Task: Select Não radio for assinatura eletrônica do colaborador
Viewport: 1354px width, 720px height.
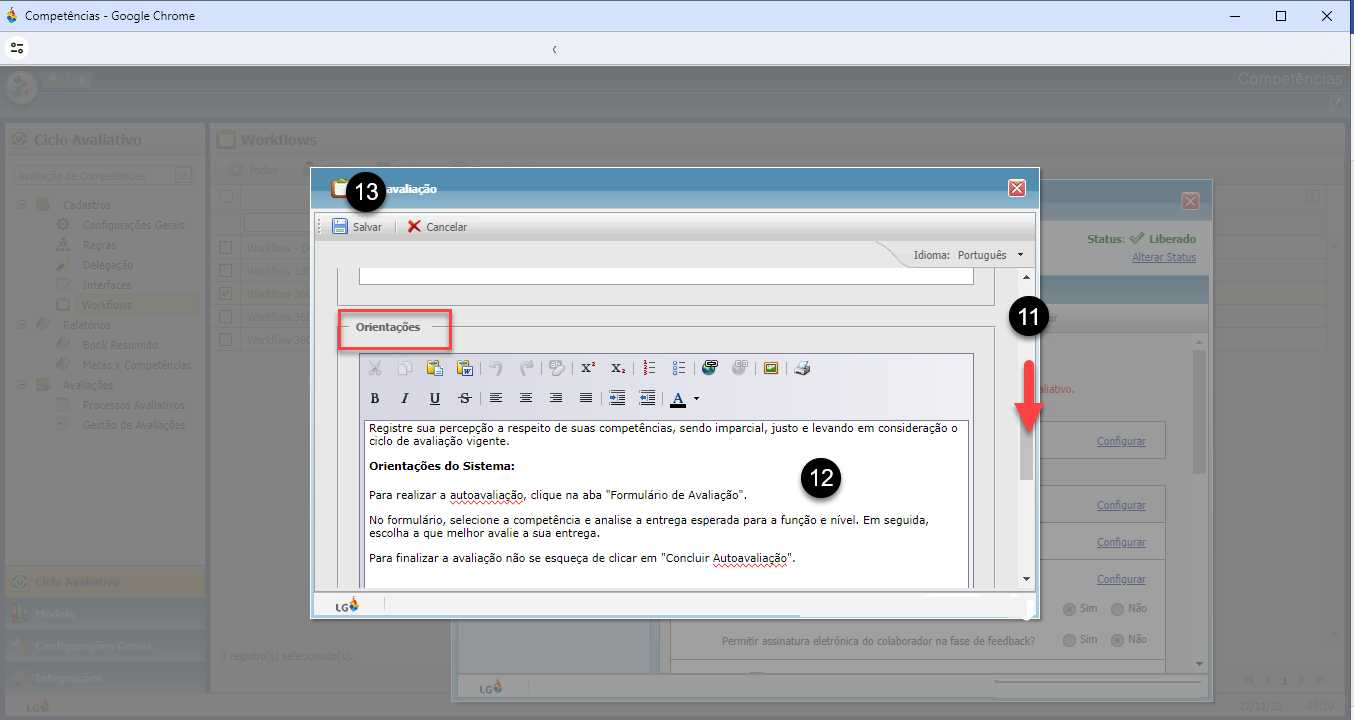Action: tap(1116, 639)
